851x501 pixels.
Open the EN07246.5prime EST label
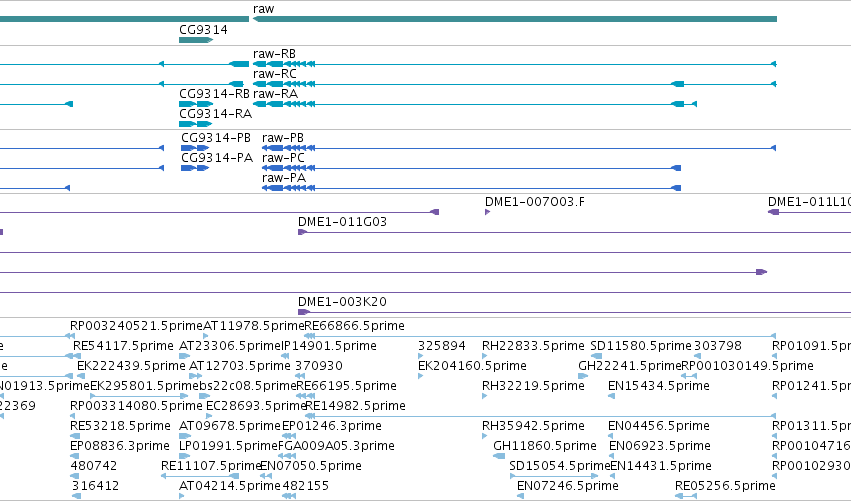(x=568, y=486)
